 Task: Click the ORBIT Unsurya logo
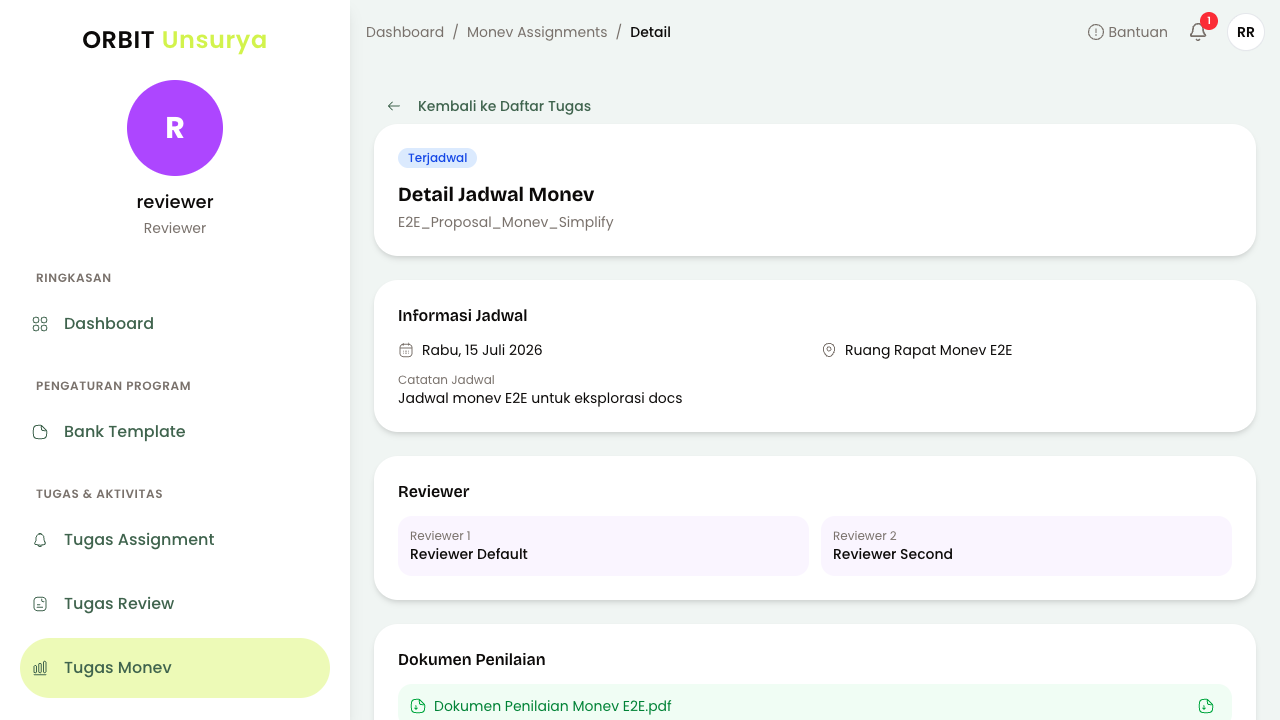pos(175,40)
